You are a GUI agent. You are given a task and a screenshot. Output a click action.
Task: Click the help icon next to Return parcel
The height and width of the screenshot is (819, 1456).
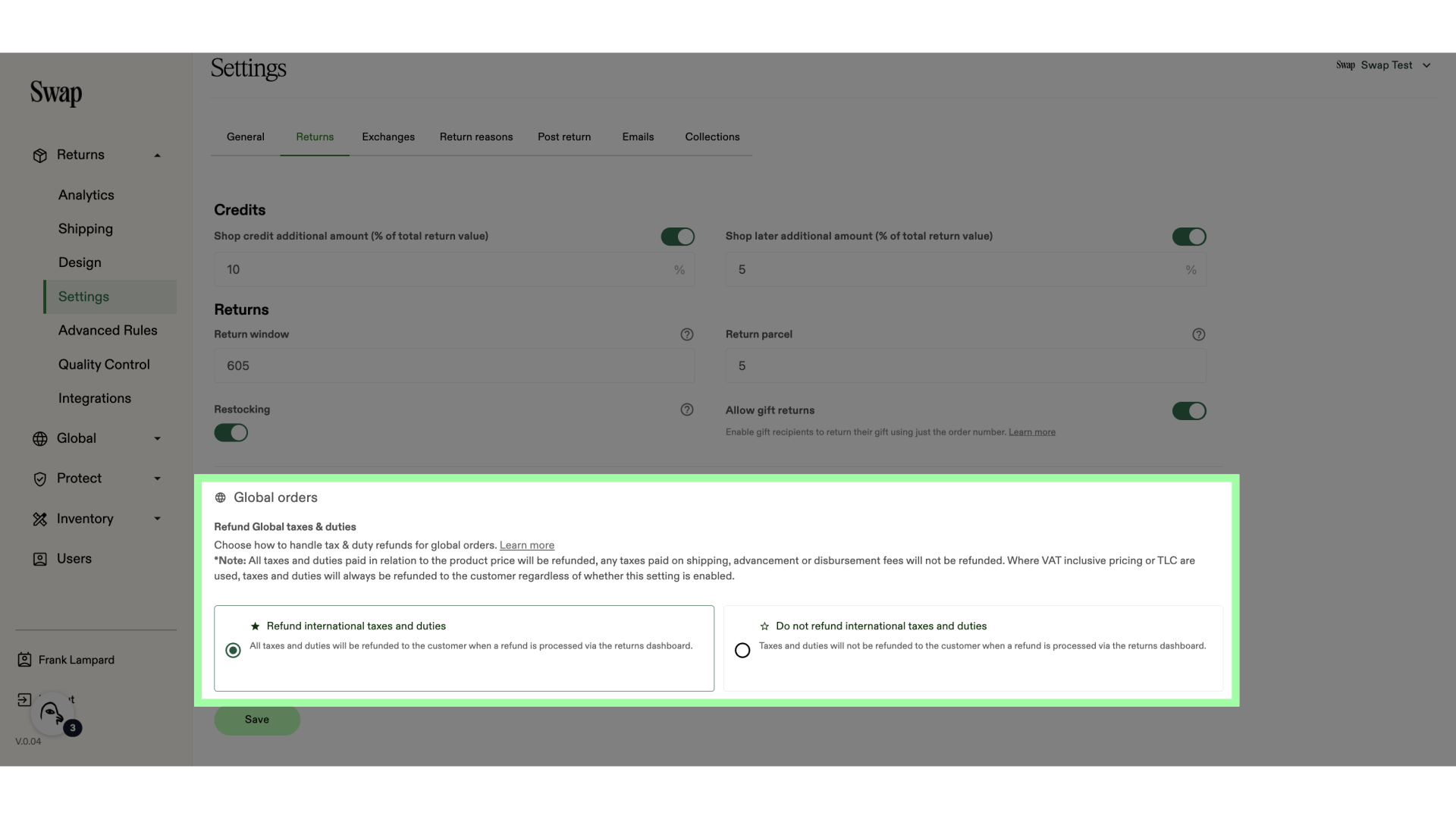point(1199,334)
